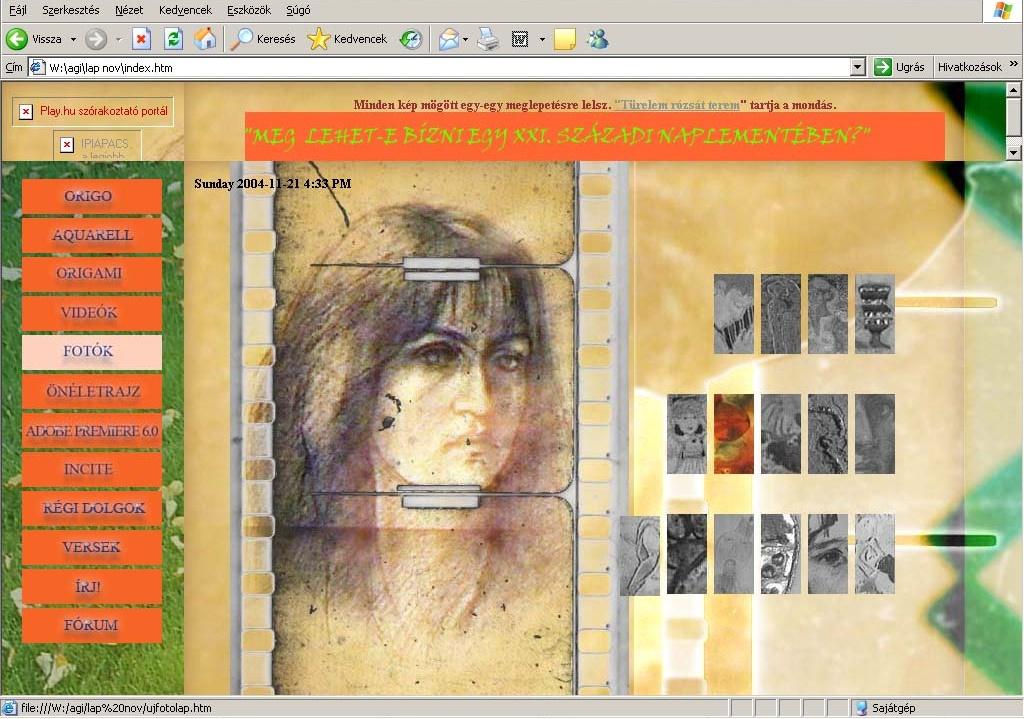
Task: Open the VERSEK page button
Action: (x=92, y=547)
